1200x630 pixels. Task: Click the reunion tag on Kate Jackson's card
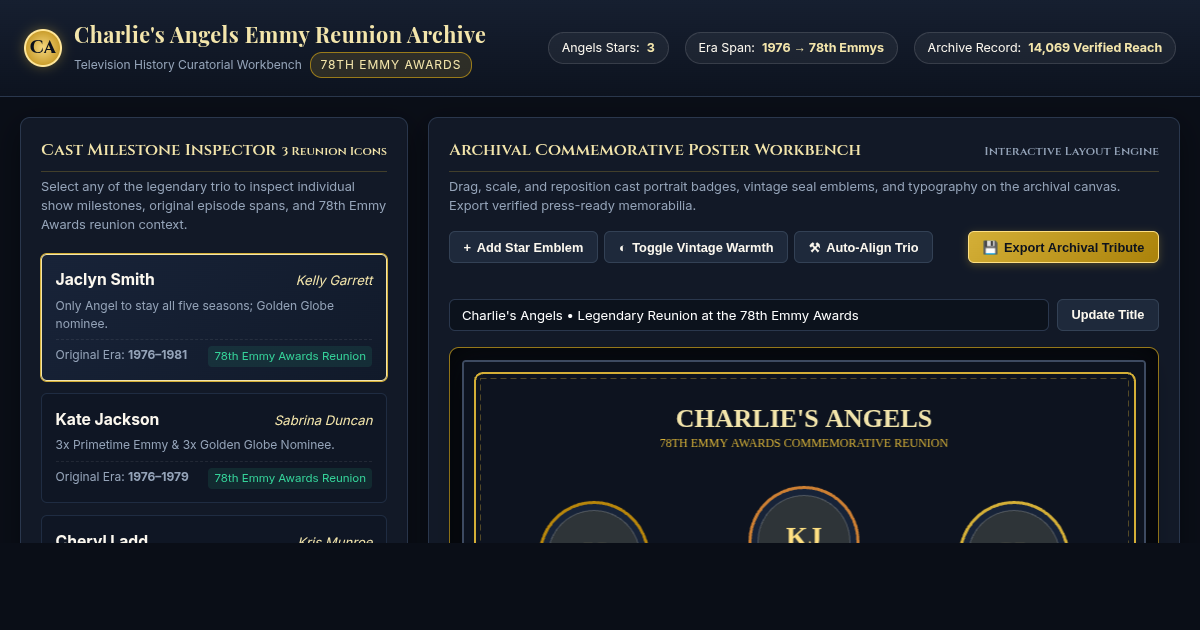(x=290, y=478)
